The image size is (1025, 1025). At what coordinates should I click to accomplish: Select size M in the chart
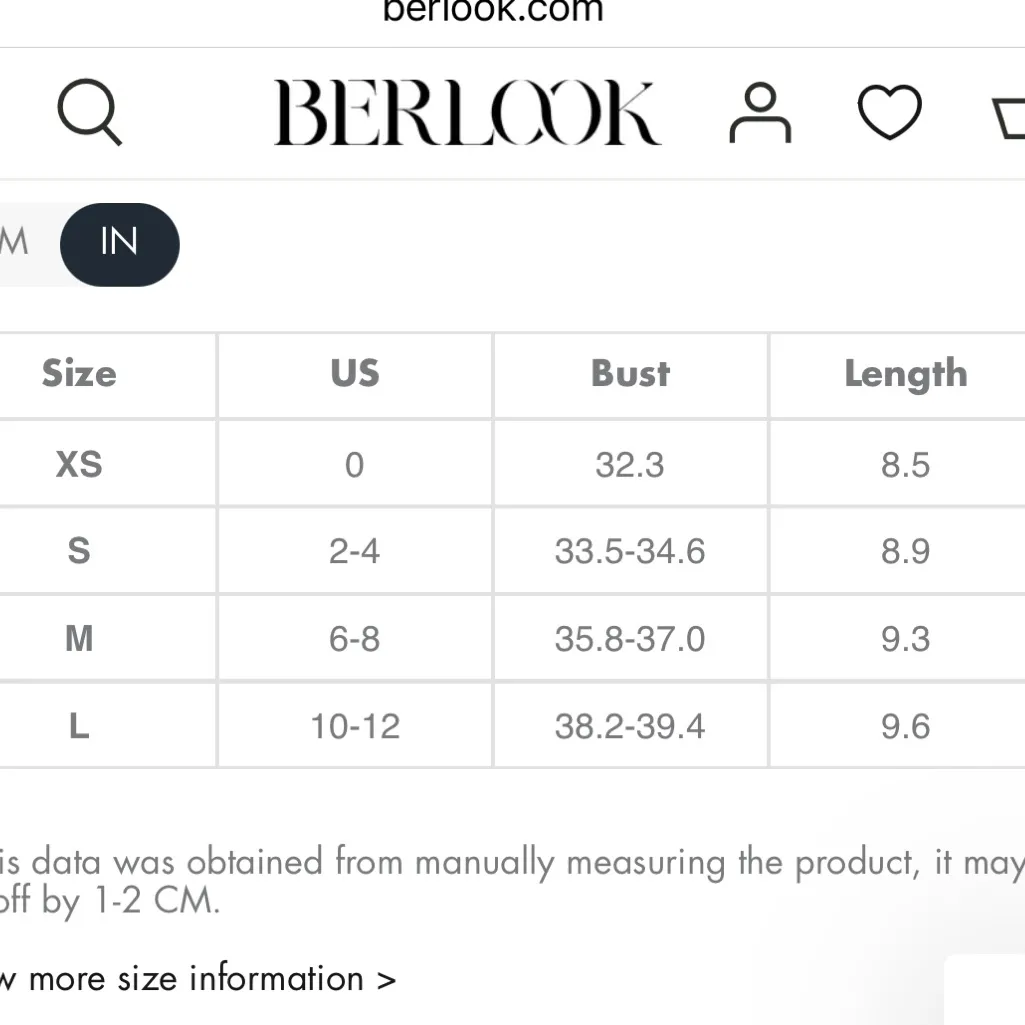pos(79,638)
